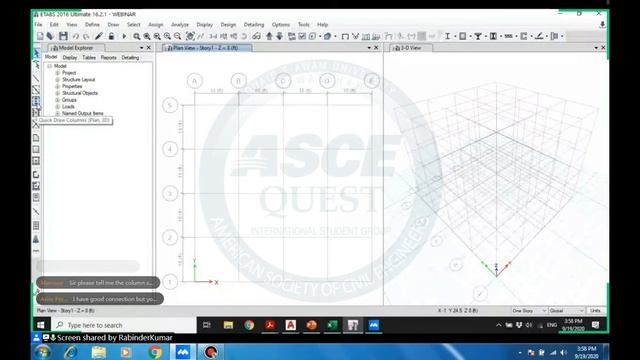Toggle the model lock padlock icon

[111, 36]
